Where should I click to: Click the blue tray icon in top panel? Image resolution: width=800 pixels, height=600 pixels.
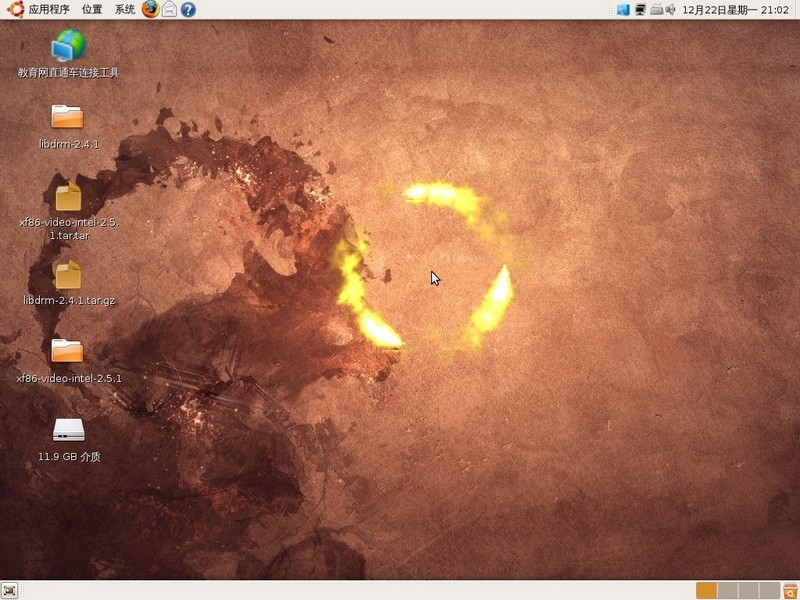pyautogui.click(x=623, y=9)
